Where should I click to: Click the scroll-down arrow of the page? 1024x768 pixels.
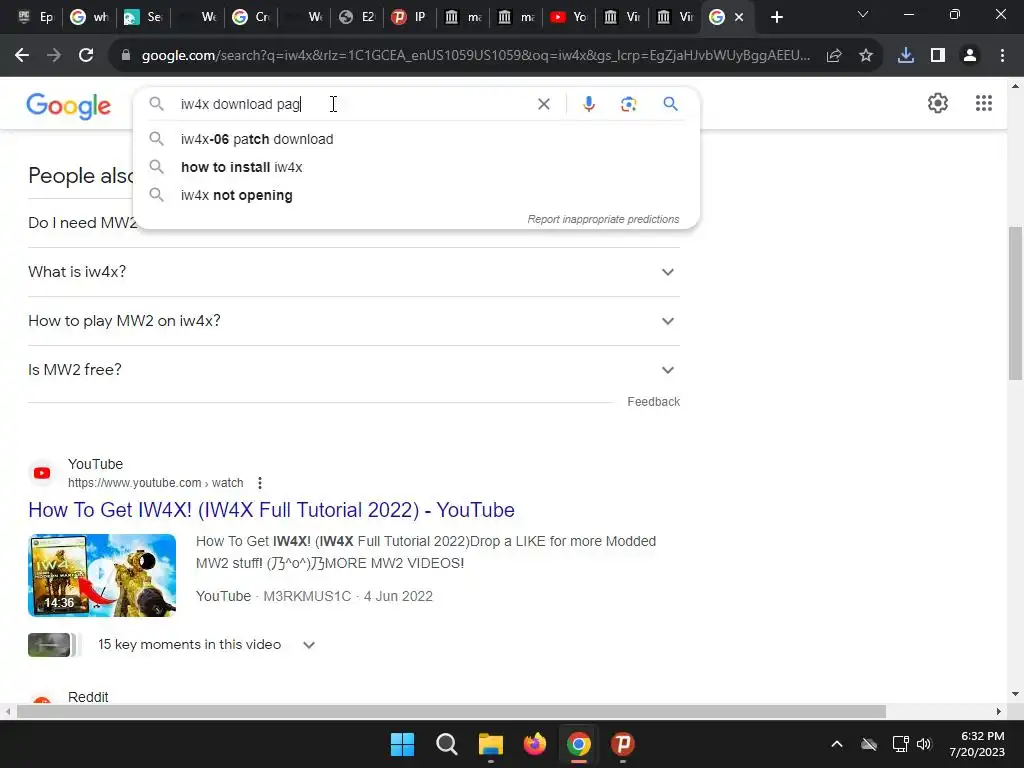click(1015, 694)
